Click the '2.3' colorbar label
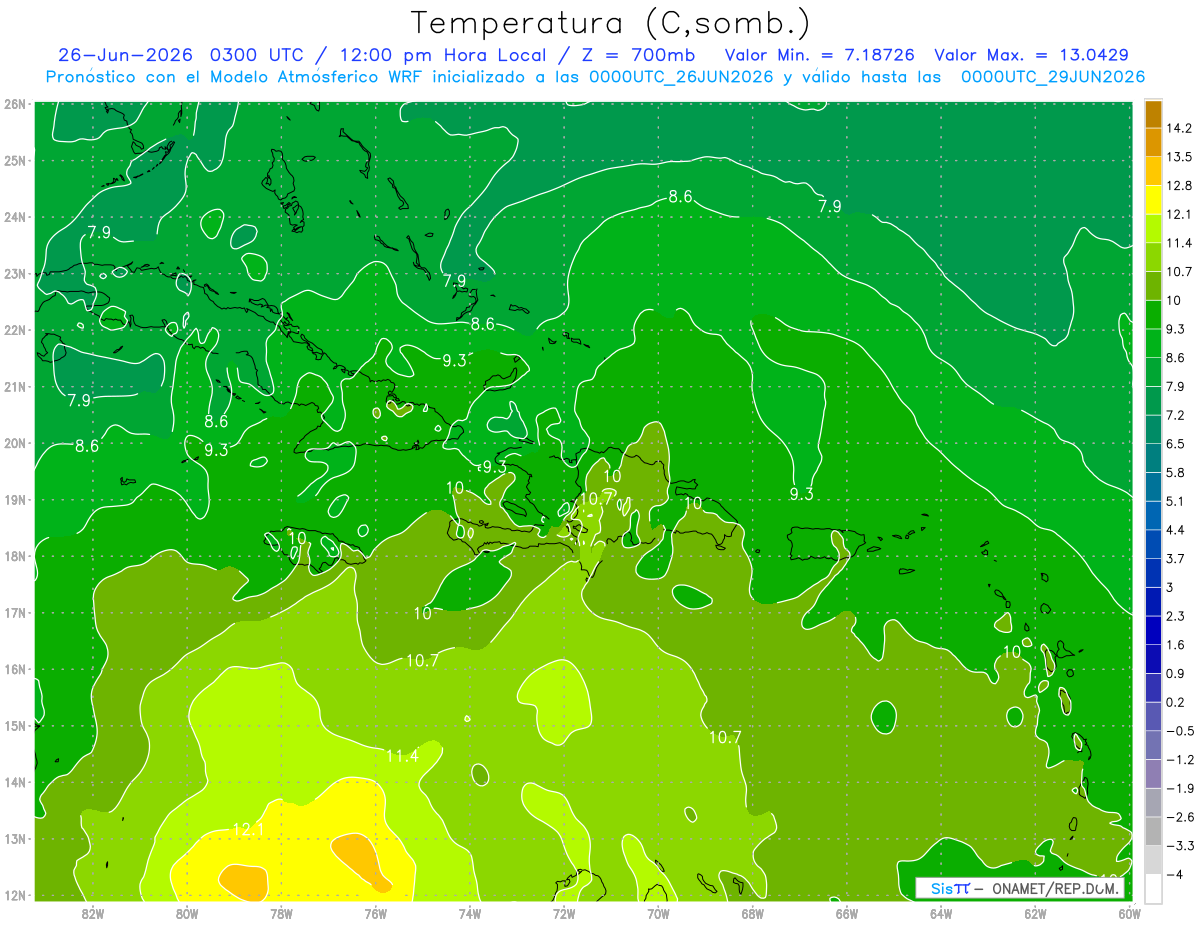This screenshot has height=927, width=1200. (1176, 616)
